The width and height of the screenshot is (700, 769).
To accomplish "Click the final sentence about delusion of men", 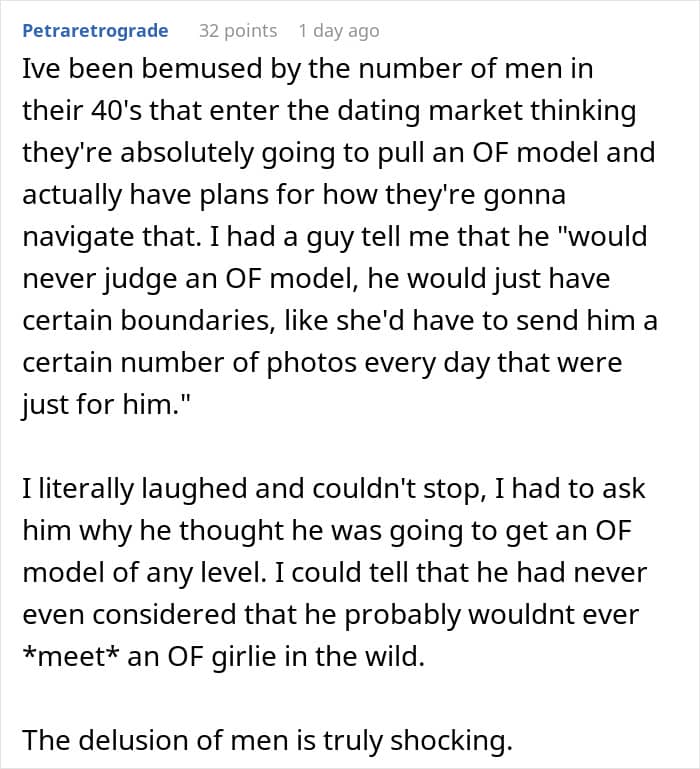I will (268, 740).
